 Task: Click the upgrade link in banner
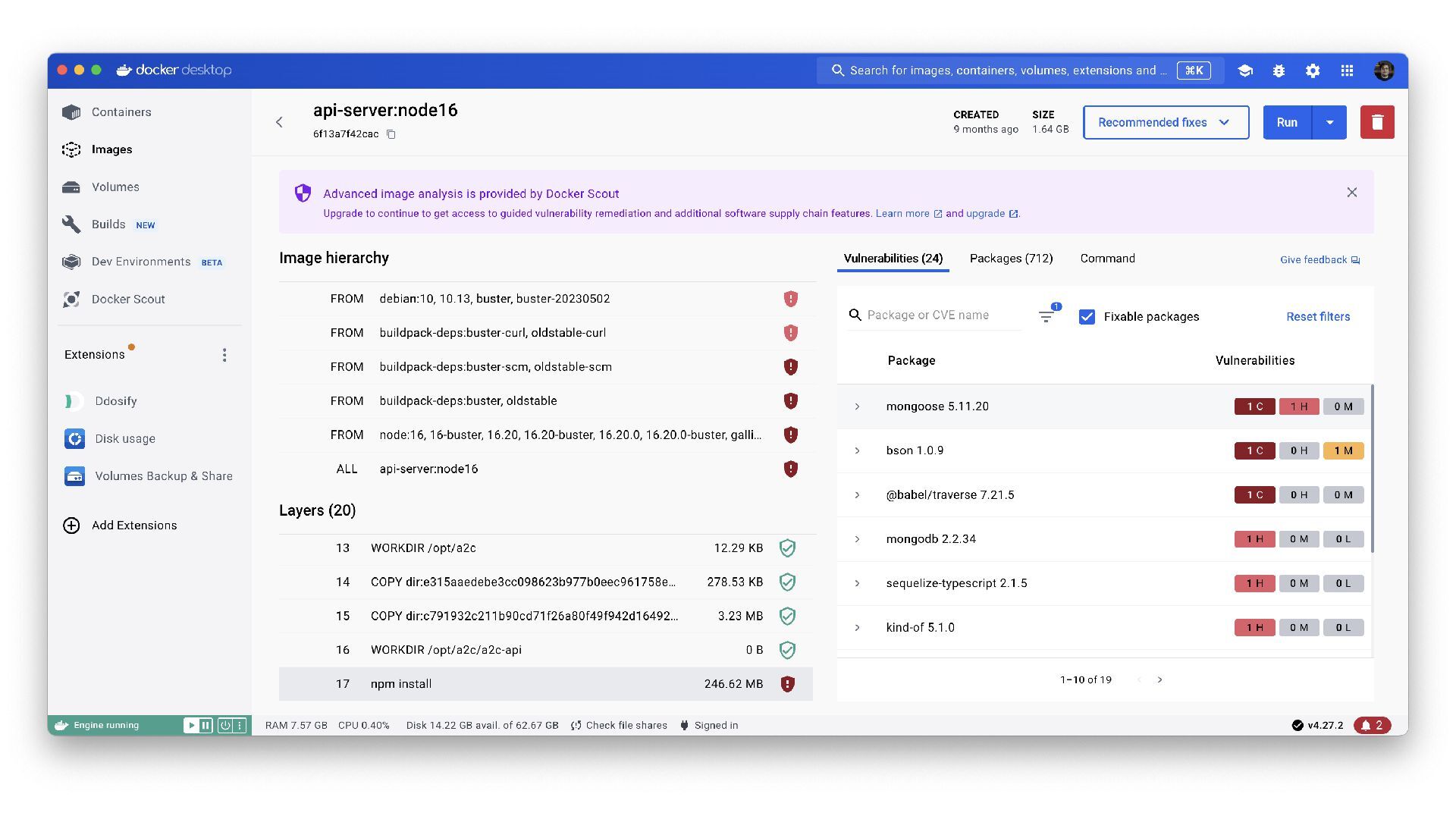(x=992, y=214)
